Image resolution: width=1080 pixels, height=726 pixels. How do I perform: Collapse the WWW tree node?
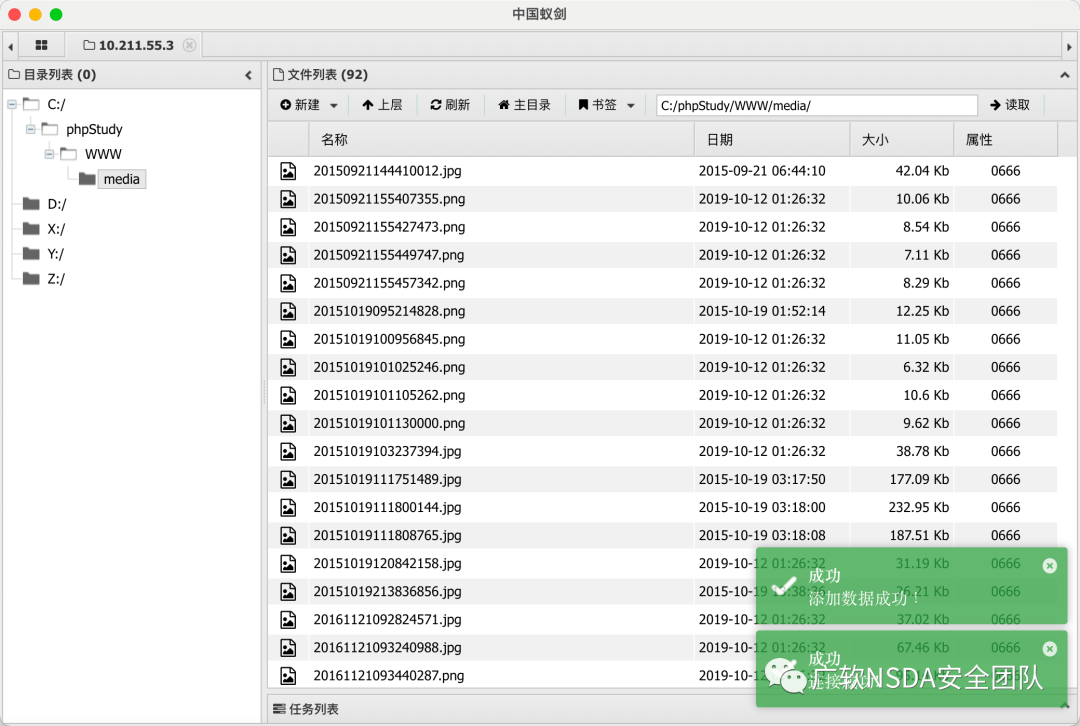pos(50,154)
